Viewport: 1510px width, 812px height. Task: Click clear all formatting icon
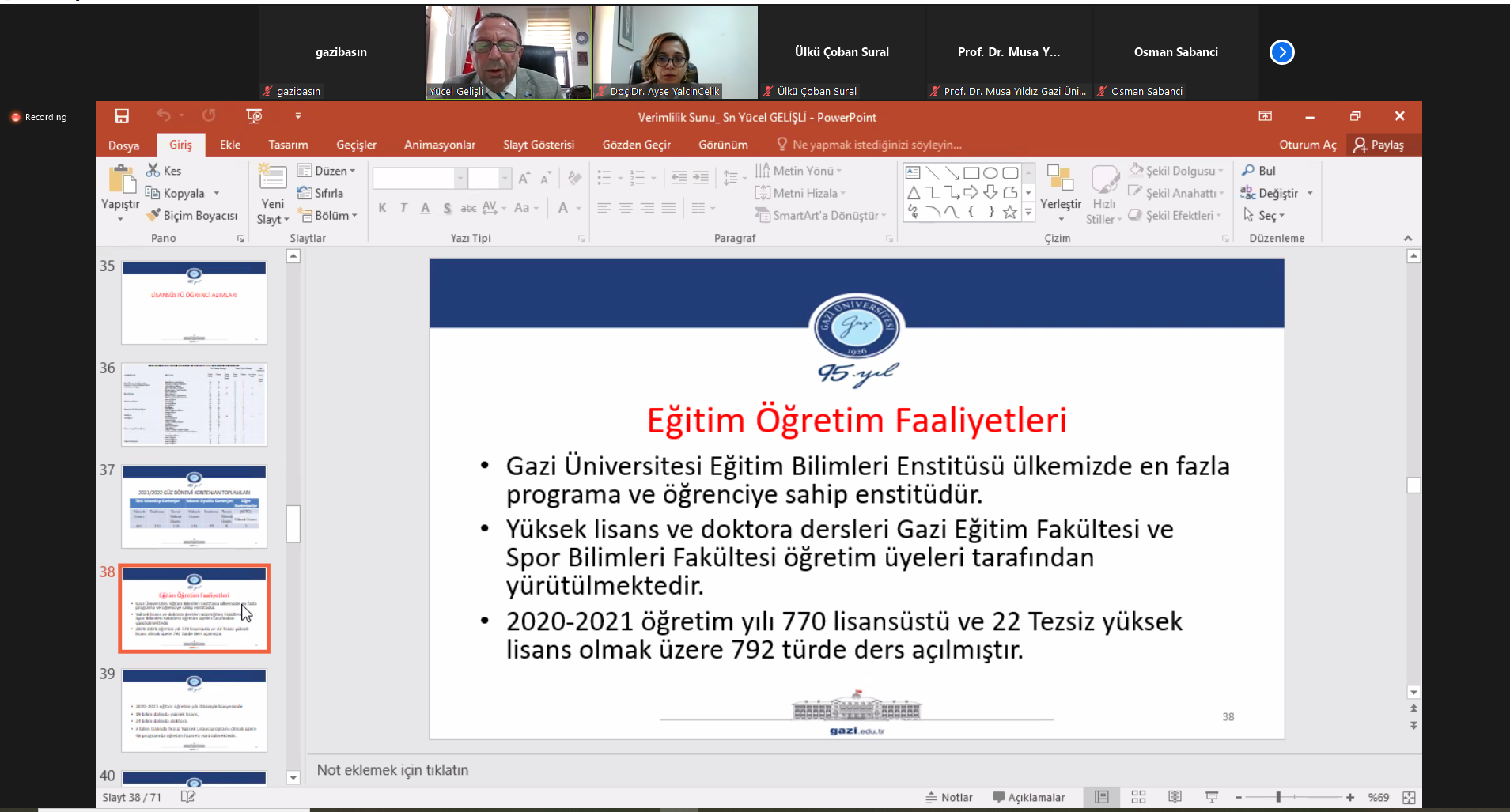tap(575, 179)
